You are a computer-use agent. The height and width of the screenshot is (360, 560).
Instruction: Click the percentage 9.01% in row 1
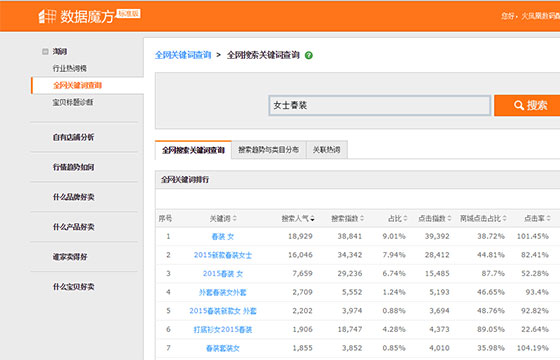(394, 236)
